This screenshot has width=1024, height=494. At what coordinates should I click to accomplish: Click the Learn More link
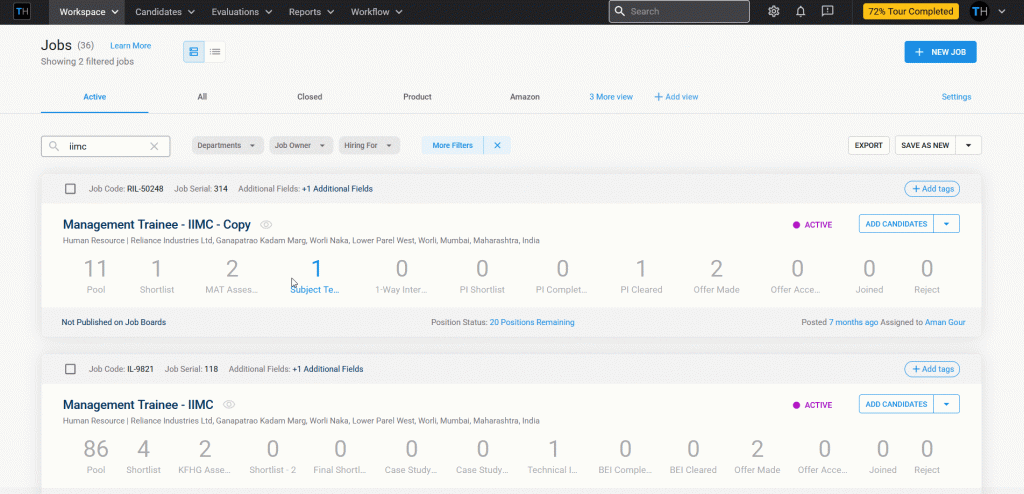(x=131, y=46)
